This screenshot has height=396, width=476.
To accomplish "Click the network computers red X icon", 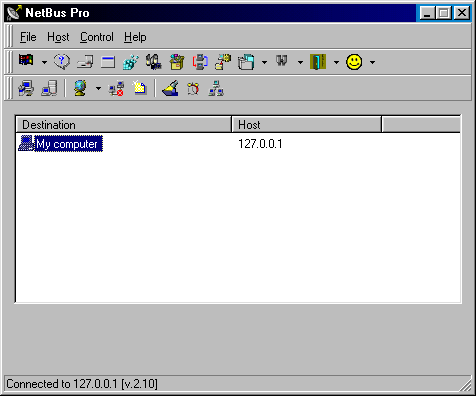I will 116,88.
